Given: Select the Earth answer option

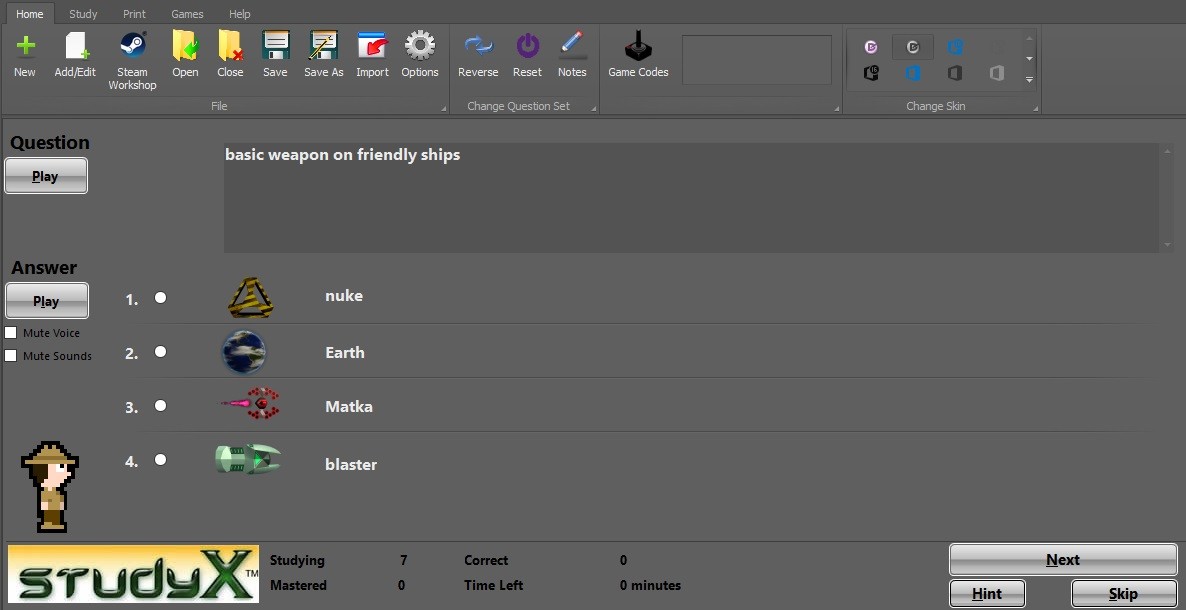Looking at the screenshot, I should [x=160, y=351].
